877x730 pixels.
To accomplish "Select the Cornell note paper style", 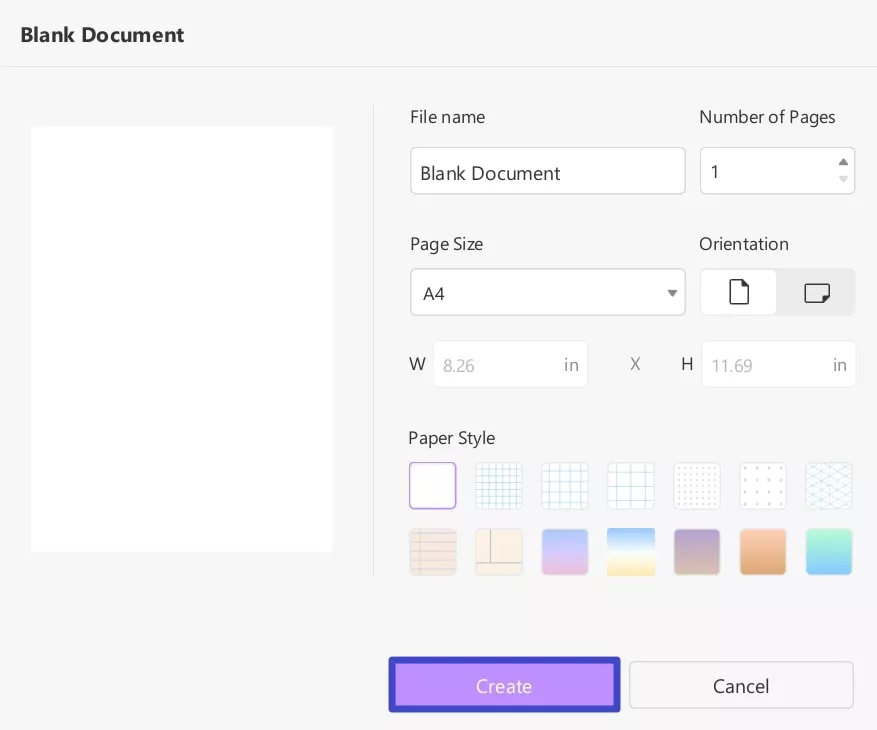I will pyautogui.click(x=499, y=551).
